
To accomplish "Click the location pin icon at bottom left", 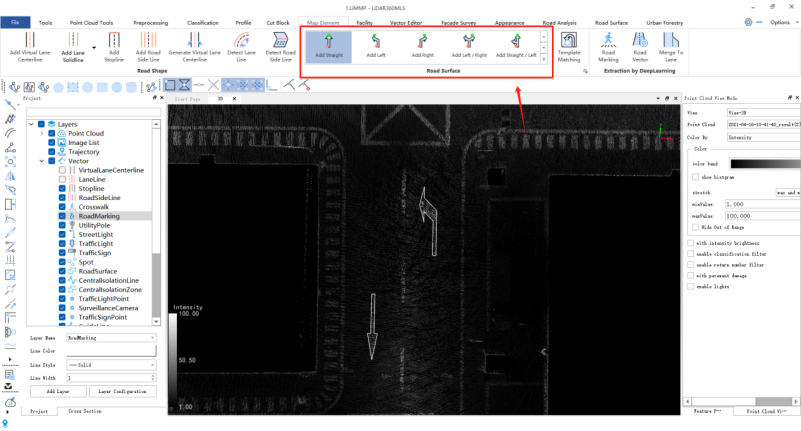I will [x=5, y=423].
